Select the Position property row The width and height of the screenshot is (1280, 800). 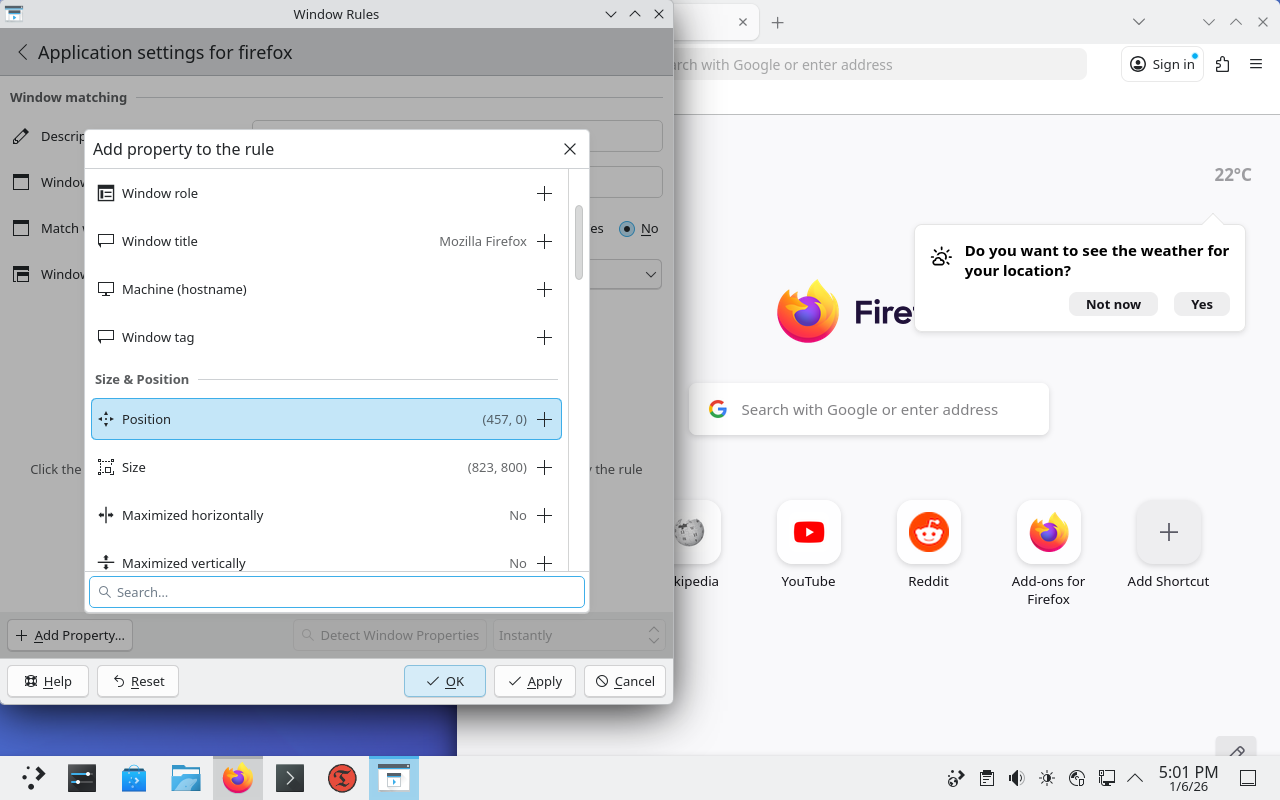(x=300, y=419)
